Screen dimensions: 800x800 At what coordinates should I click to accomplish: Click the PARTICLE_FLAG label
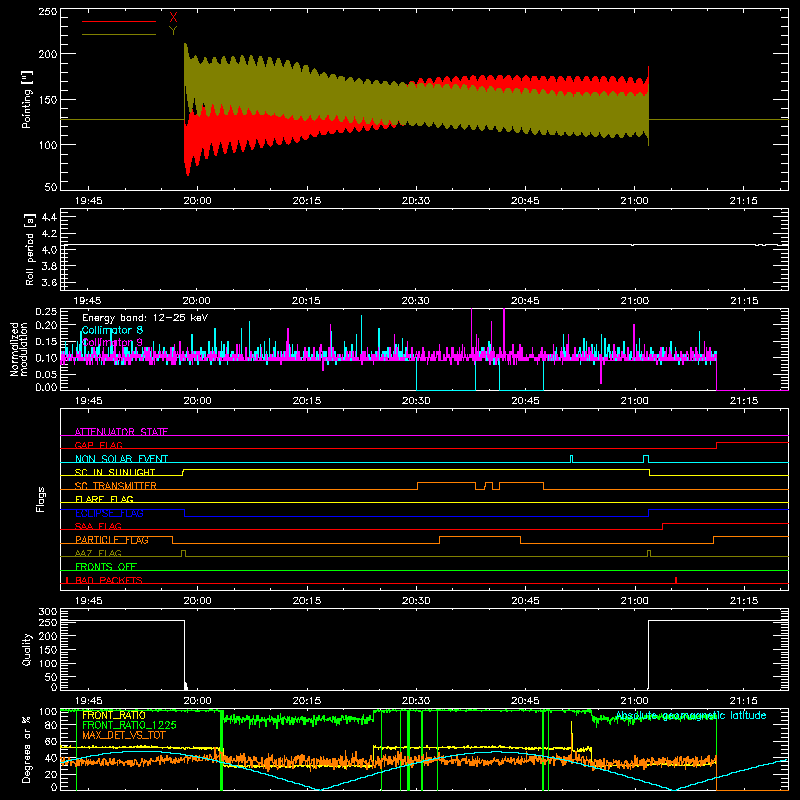[x=112, y=540]
